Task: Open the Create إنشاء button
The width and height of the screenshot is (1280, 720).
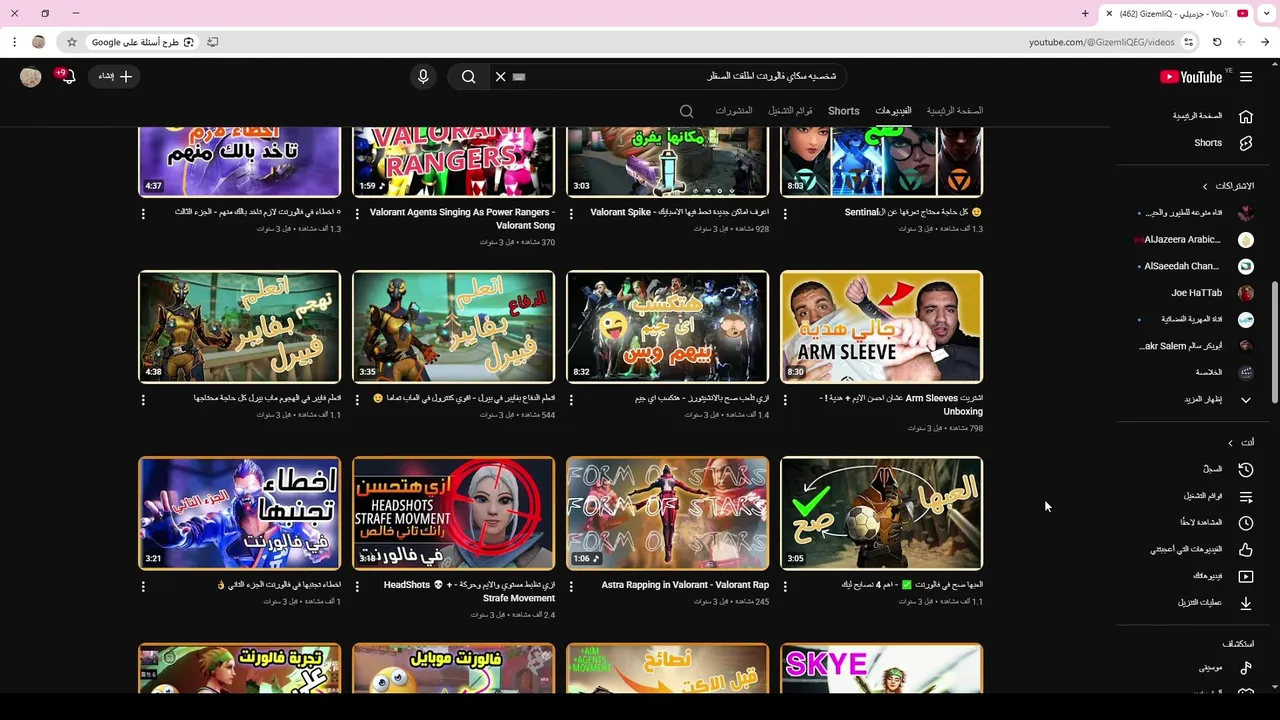Action: click(x=115, y=77)
